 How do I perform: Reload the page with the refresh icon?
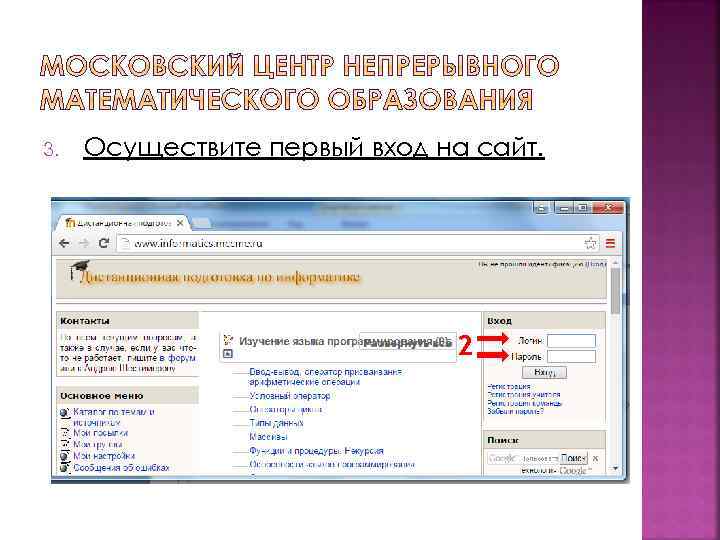[x=104, y=243]
